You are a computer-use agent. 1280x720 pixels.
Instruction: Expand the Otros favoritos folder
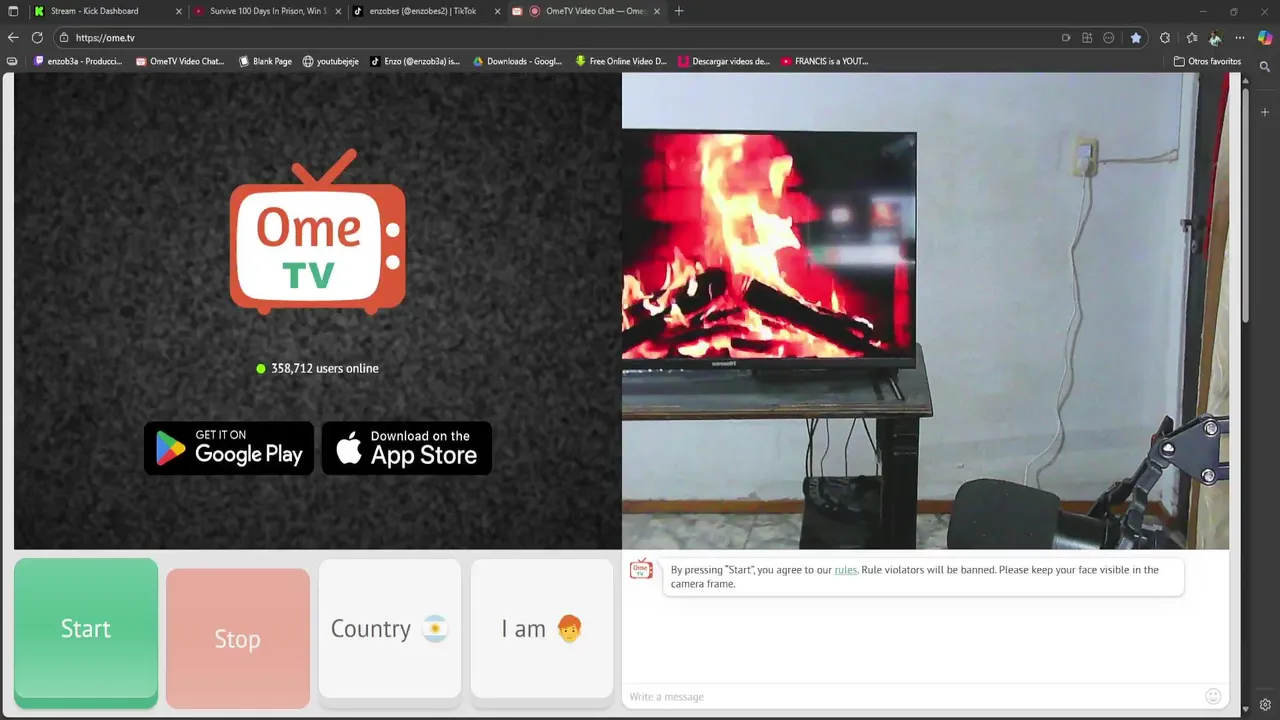(1207, 61)
